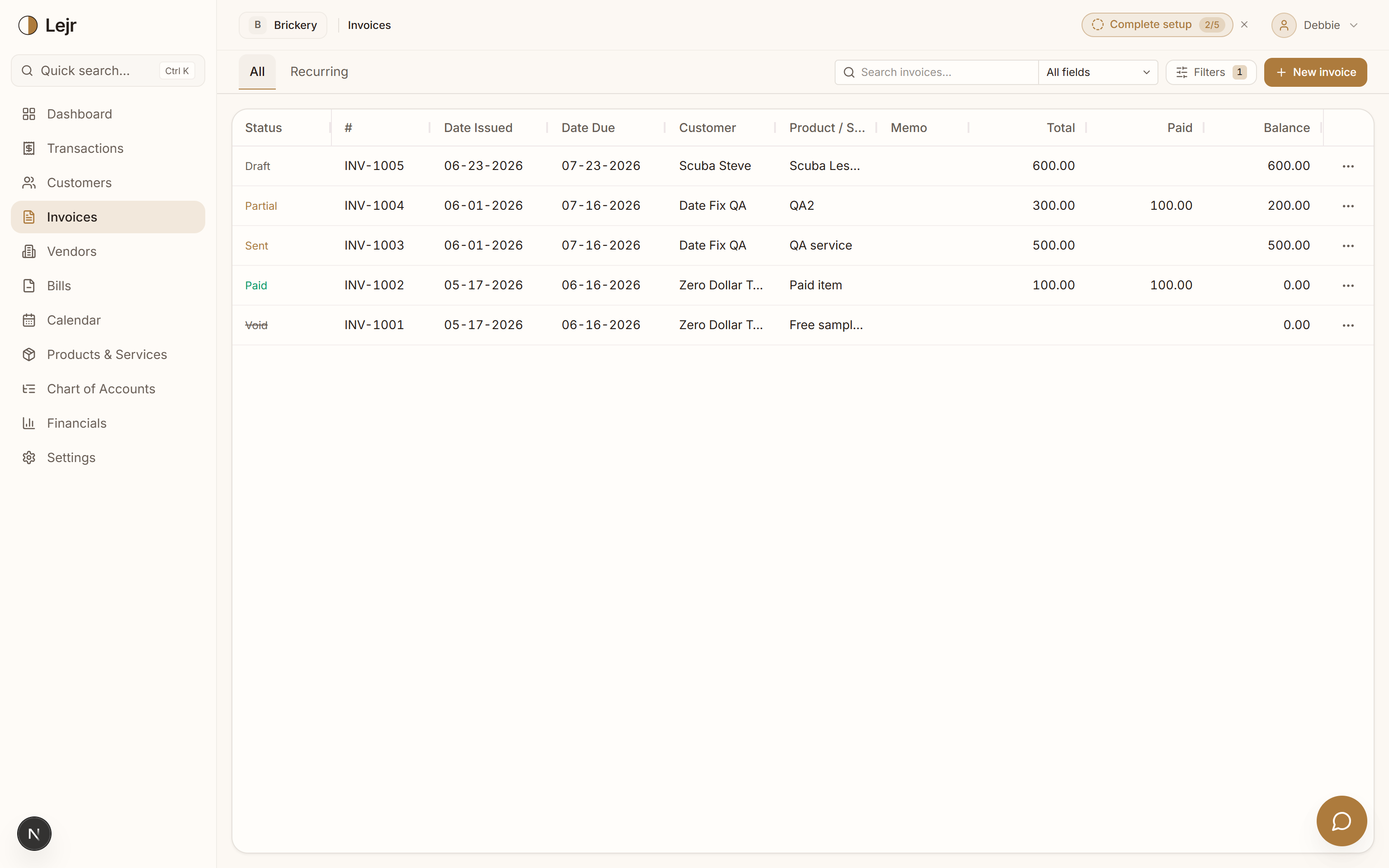Click the 200.00 balance value
This screenshot has height=868, width=1389.
1289,206
